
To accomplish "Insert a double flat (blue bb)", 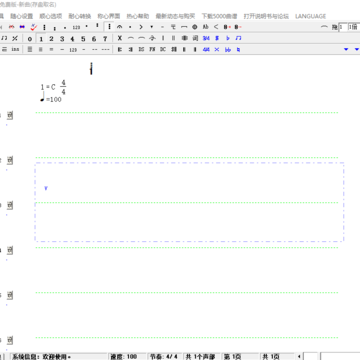I will 228,49.
